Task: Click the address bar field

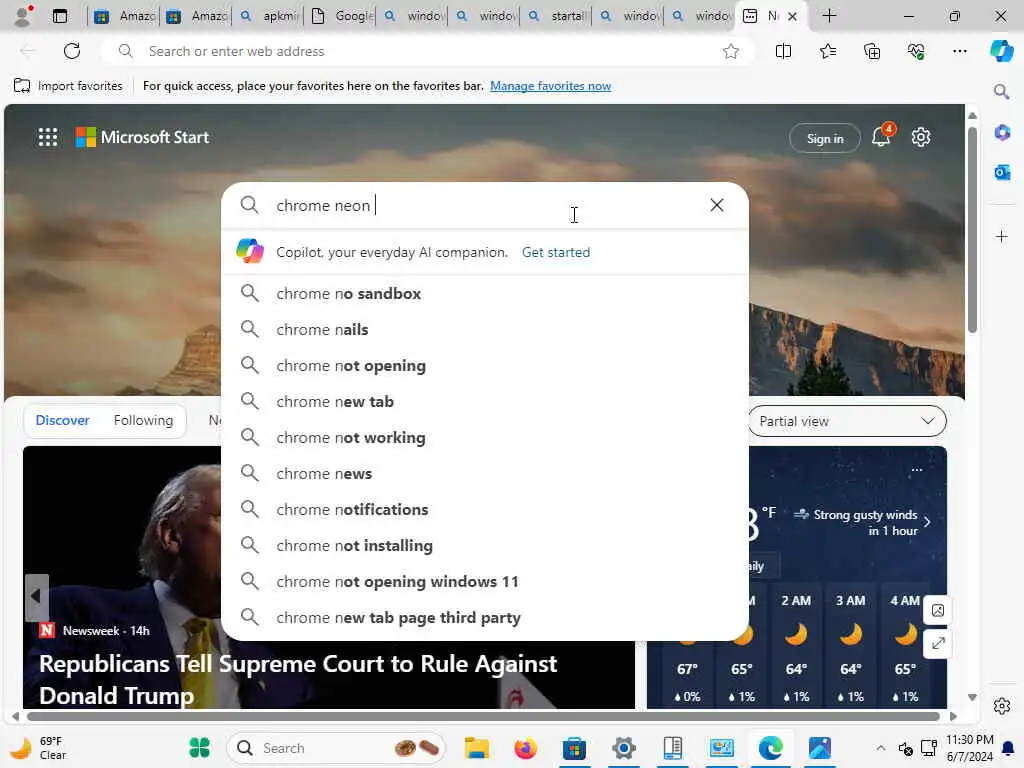Action: pos(428,51)
